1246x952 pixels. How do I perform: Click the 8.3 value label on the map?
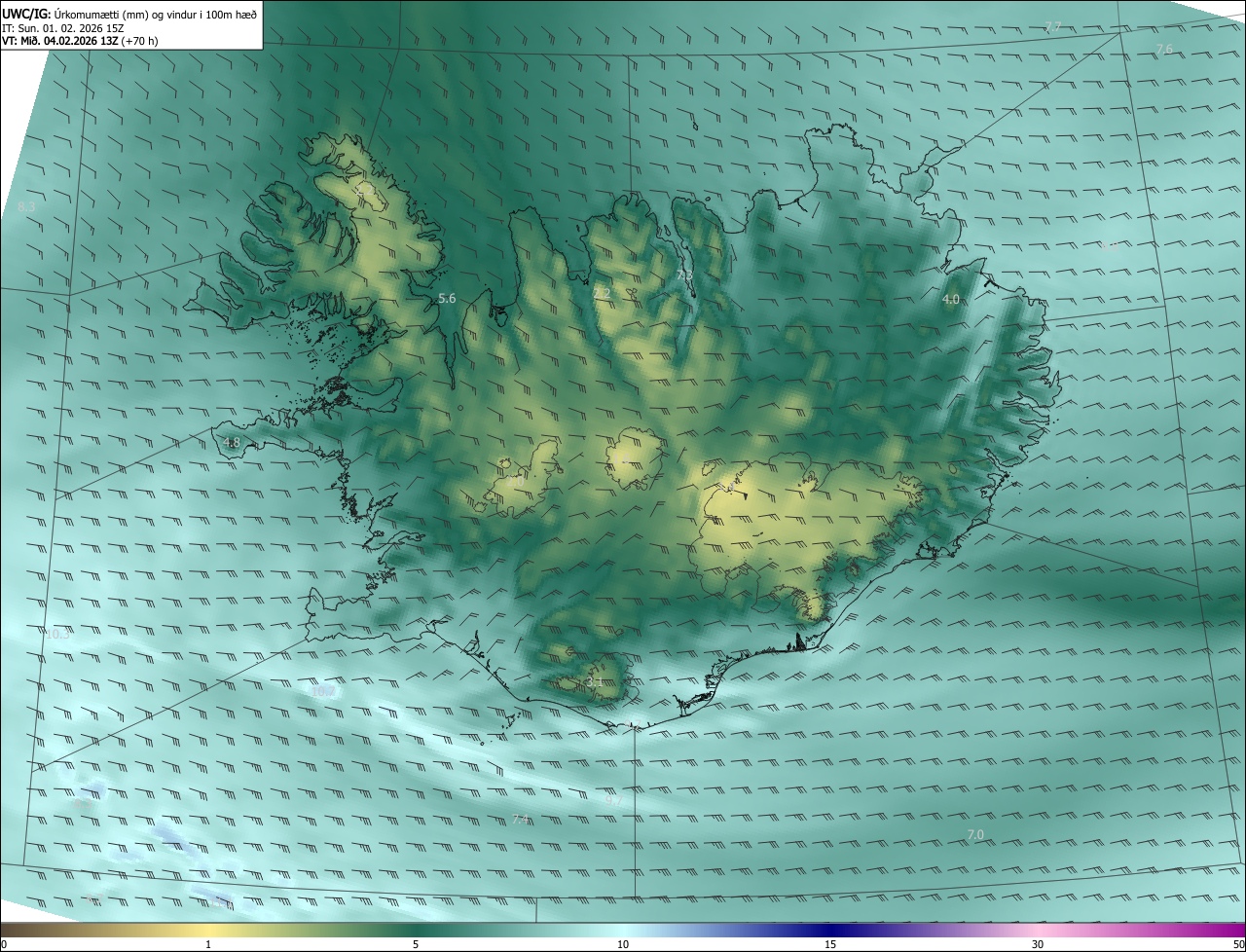point(26,207)
